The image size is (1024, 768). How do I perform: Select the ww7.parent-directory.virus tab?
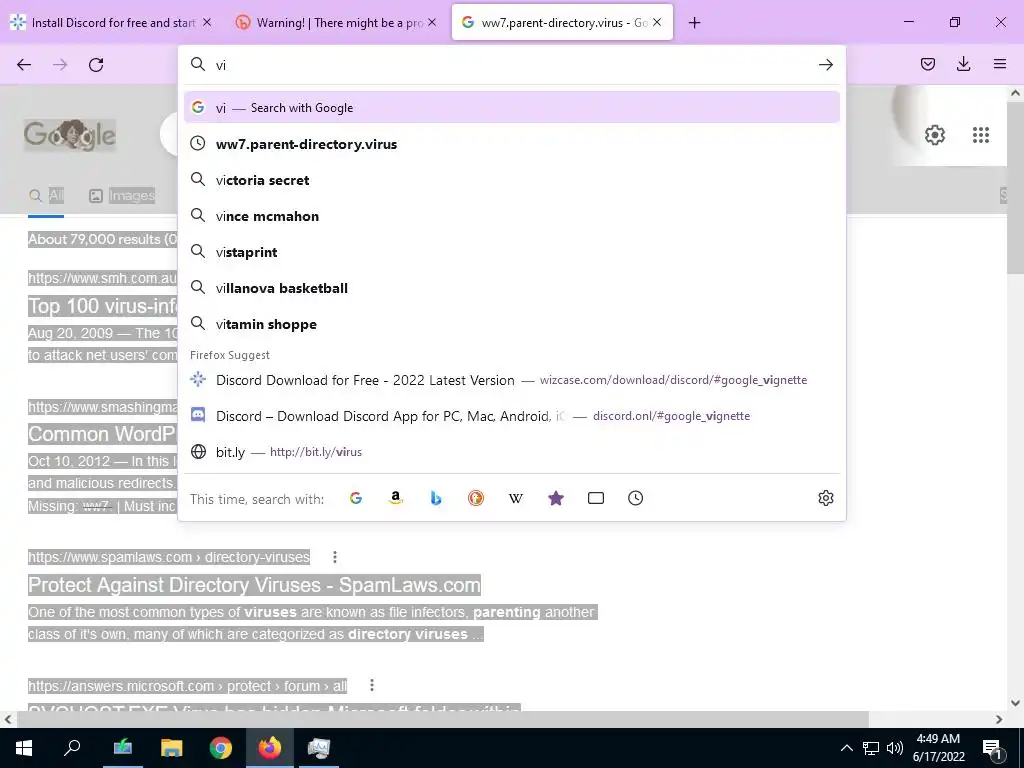pos(562,22)
